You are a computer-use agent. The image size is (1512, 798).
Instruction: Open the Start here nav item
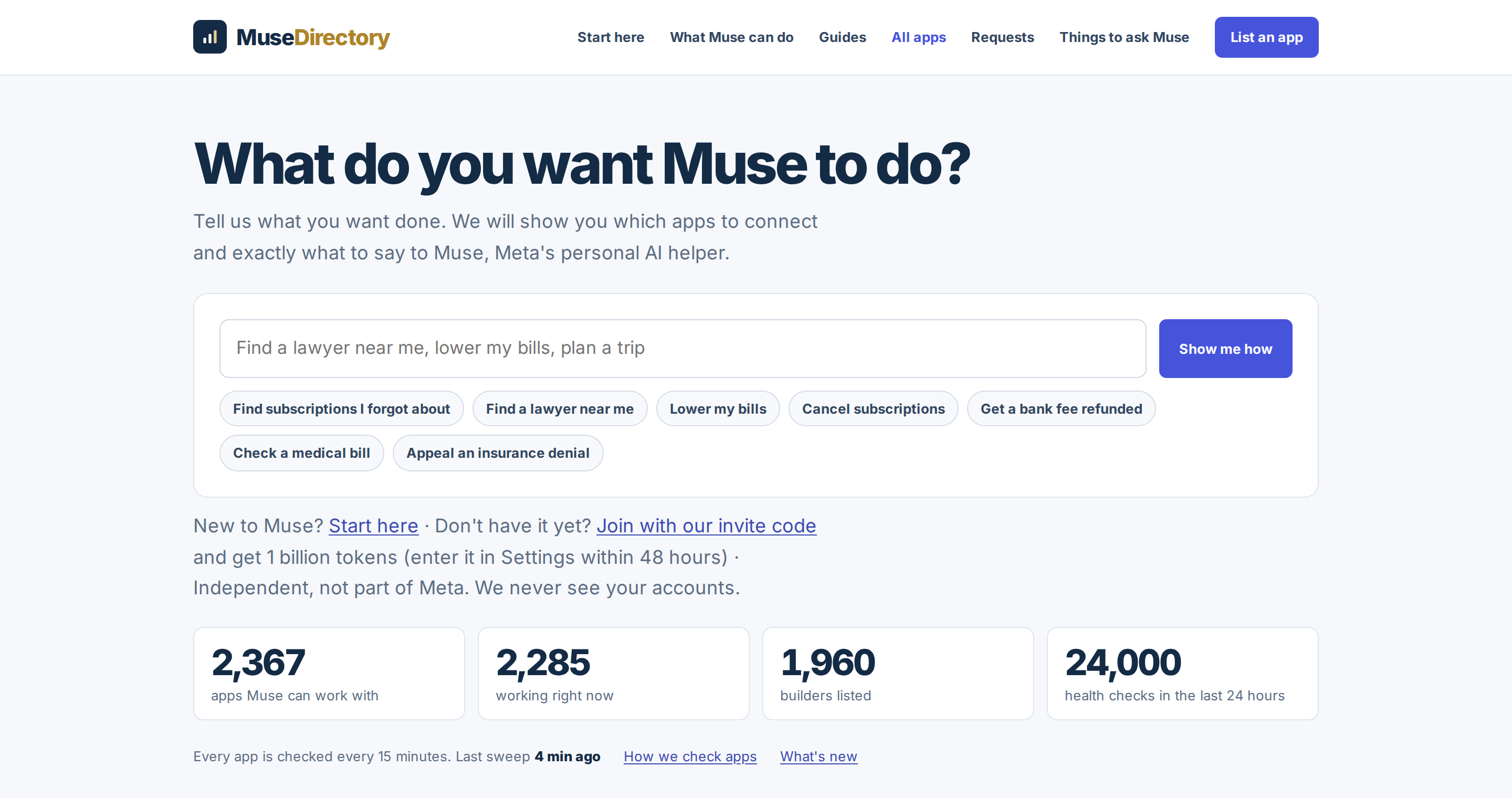(611, 37)
